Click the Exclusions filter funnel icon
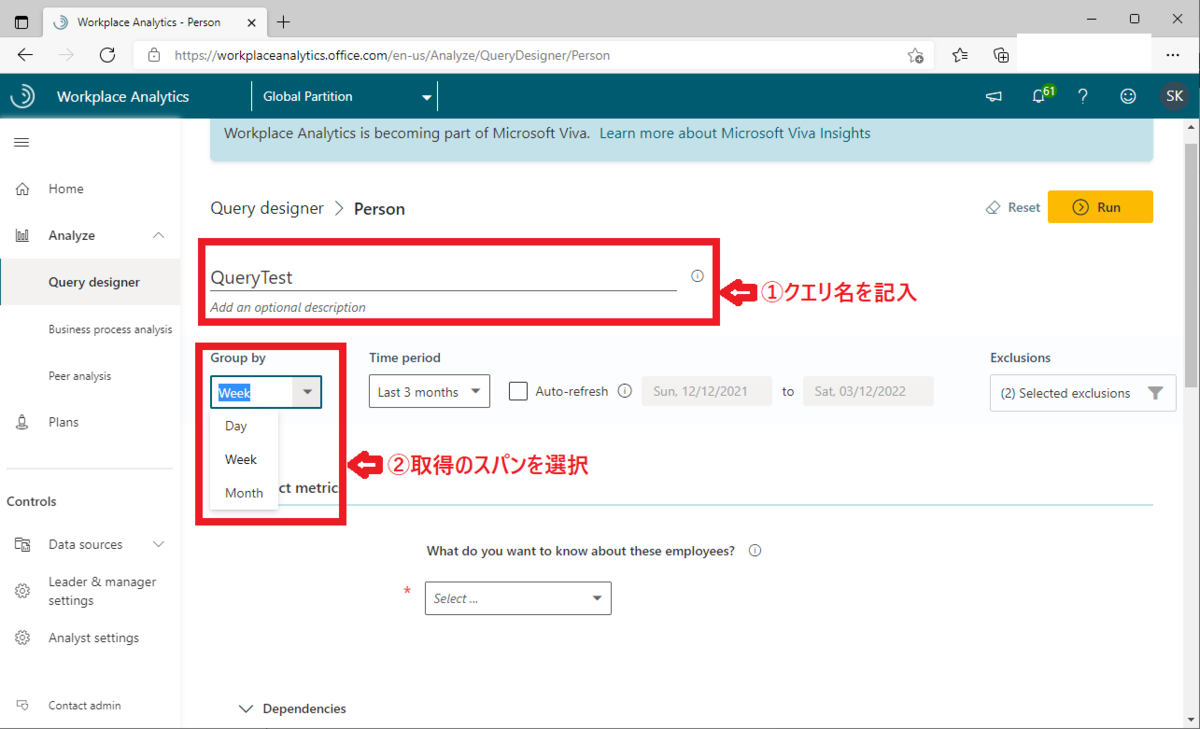 click(1156, 393)
